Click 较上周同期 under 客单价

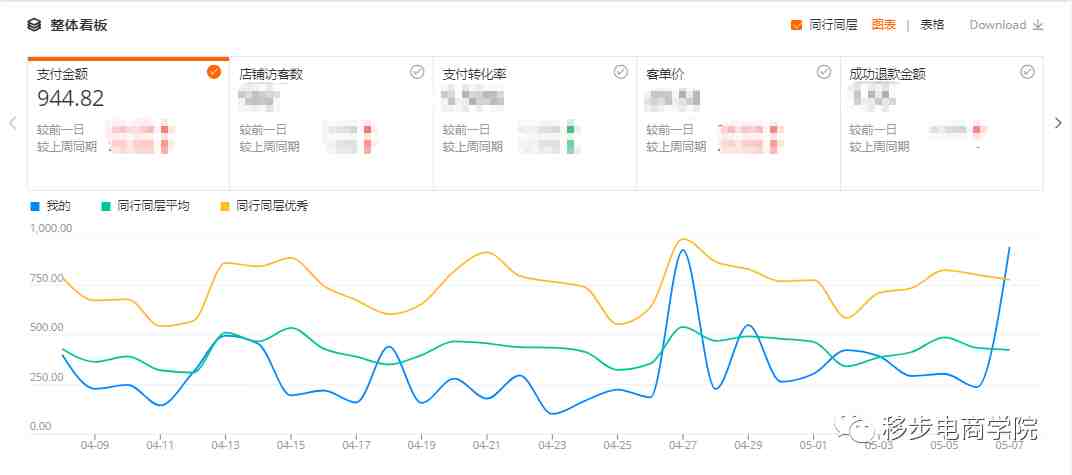676,146
